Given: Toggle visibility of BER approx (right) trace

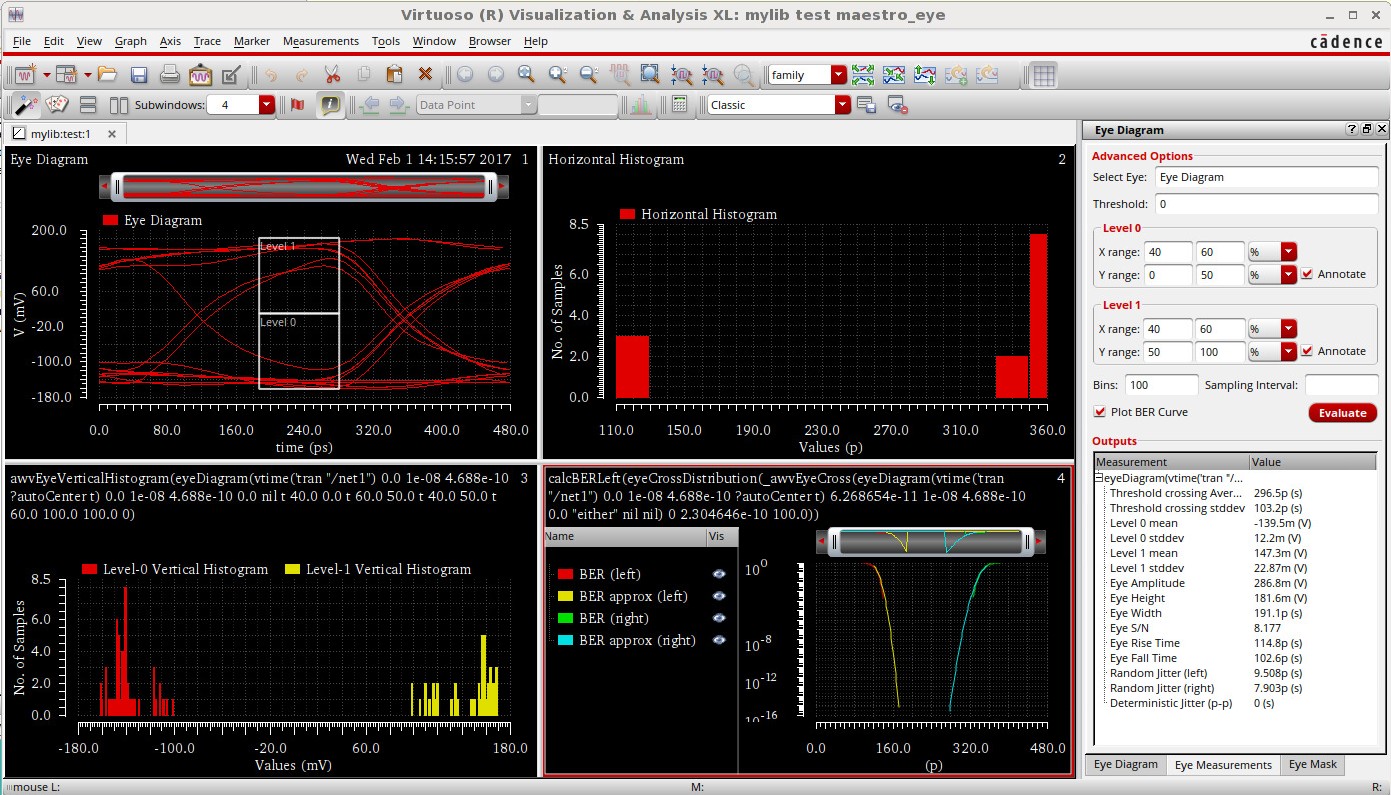Looking at the screenshot, I should [x=719, y=640].
